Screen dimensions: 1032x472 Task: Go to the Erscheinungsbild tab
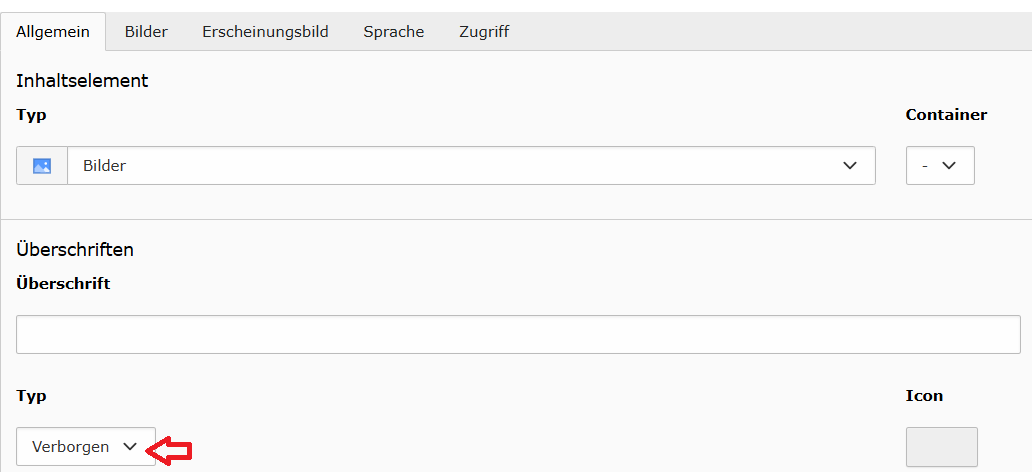tap(265, 32)
